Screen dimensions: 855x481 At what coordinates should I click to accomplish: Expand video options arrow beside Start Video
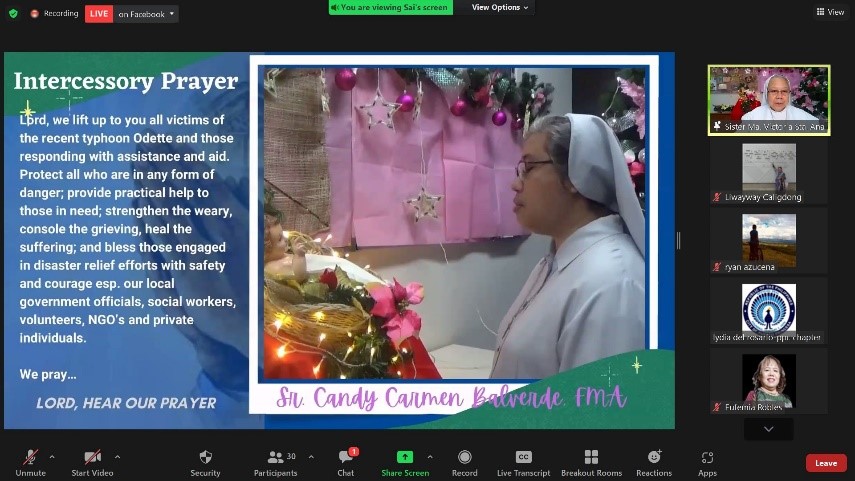[x=117, y=456]
